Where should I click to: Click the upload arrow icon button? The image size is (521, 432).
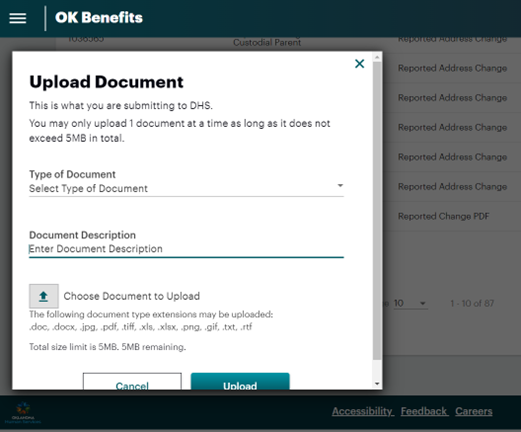click(44, 296)
